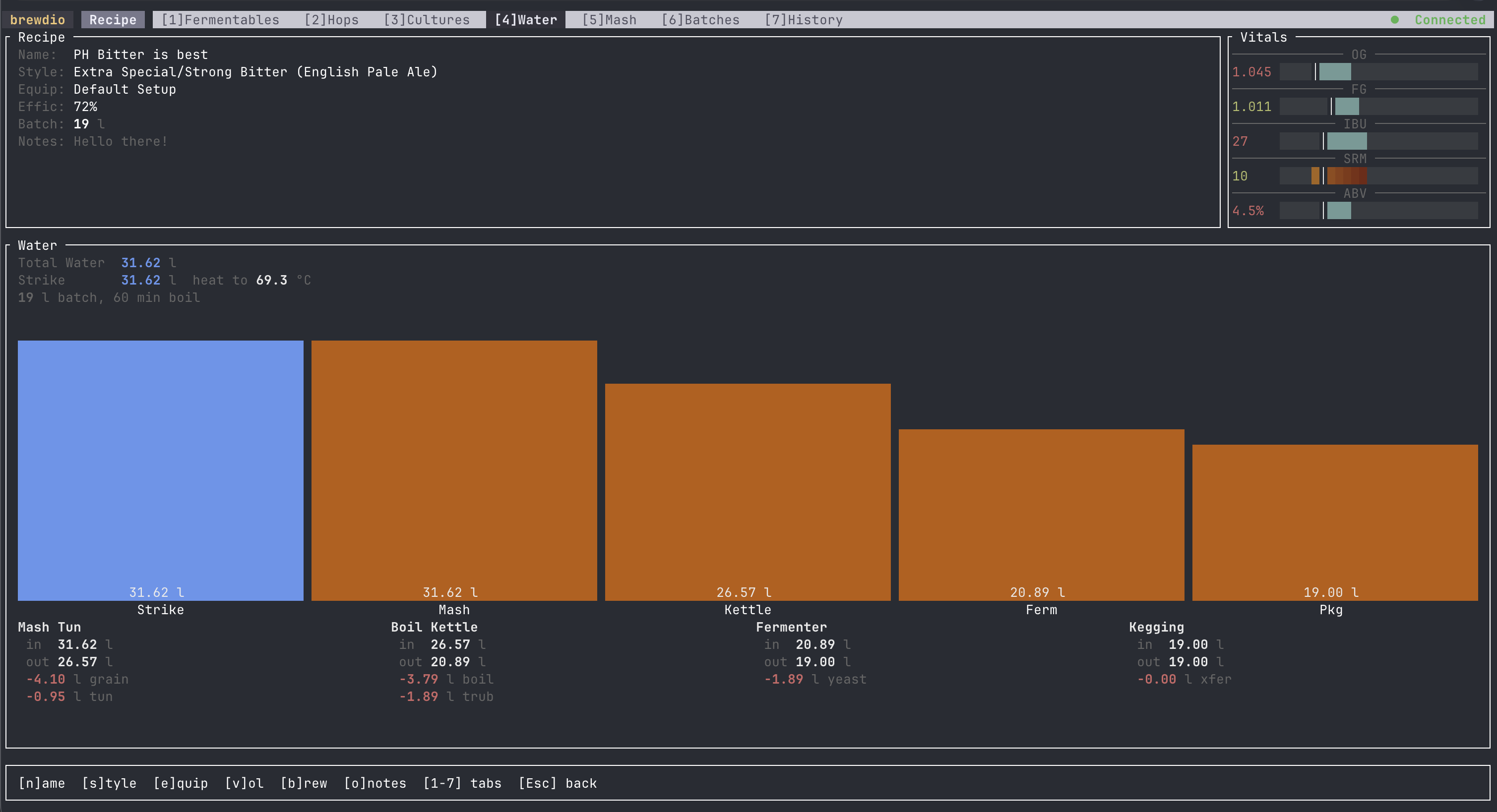This screenshot has width=1497, height=812.
Task: Open the [5]Mash tab
Action: (608, 19)
